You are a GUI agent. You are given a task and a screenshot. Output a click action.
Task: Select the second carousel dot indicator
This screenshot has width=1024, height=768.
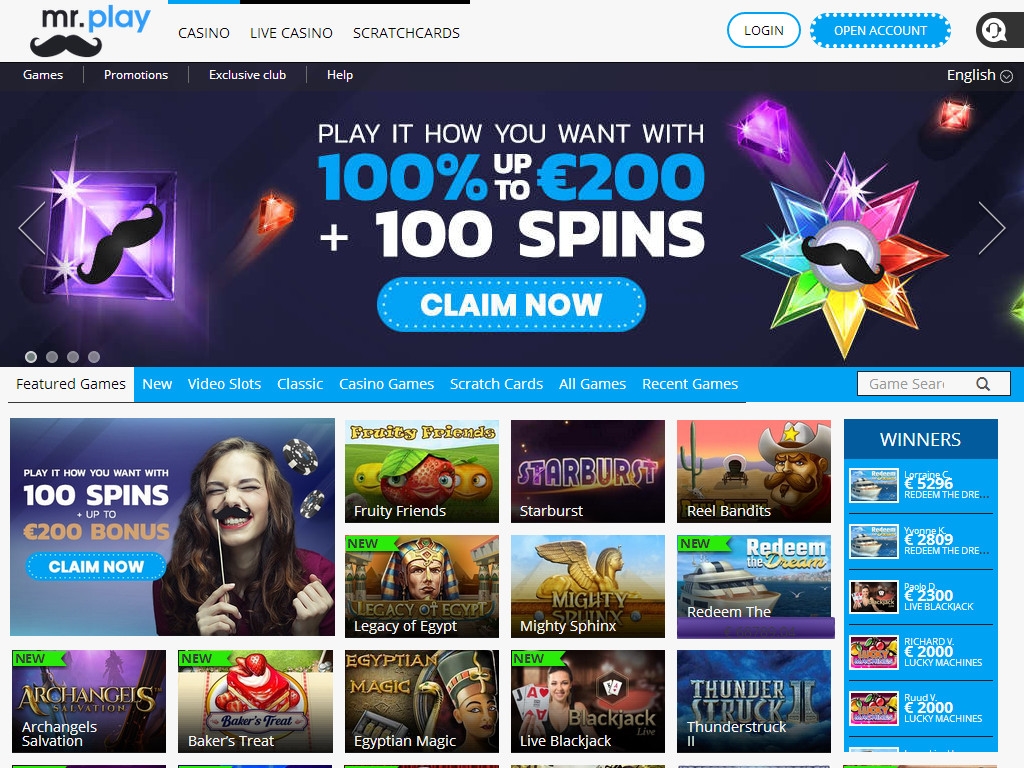(x=52, y=357)
